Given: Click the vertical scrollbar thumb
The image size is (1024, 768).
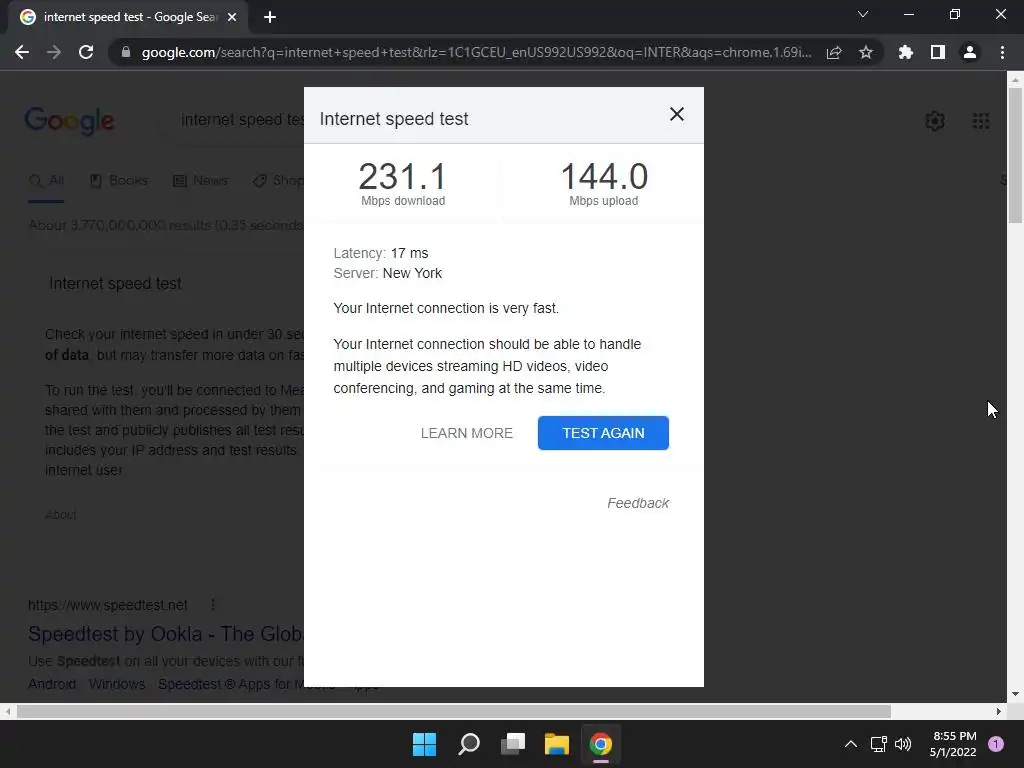Looking at the screenshot, I should click(1015, 155).
